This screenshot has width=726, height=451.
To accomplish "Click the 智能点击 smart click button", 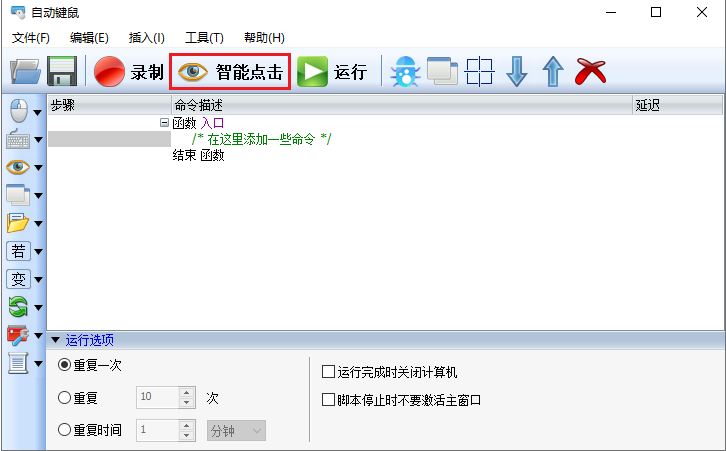I will (x=230, y=72).
